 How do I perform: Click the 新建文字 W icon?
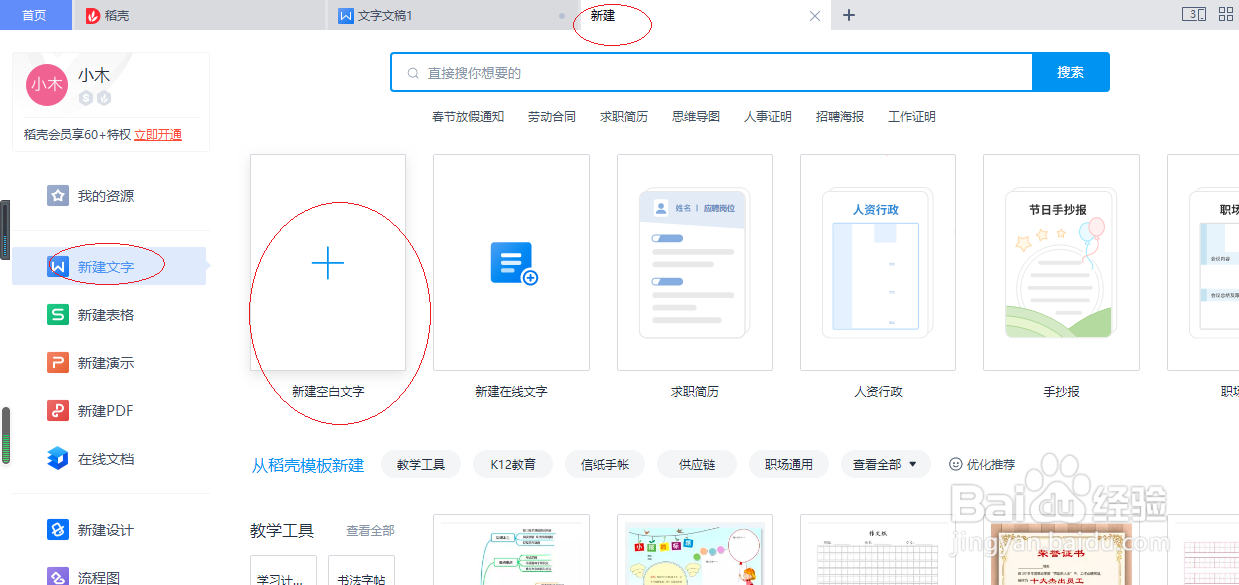[58, 267]
